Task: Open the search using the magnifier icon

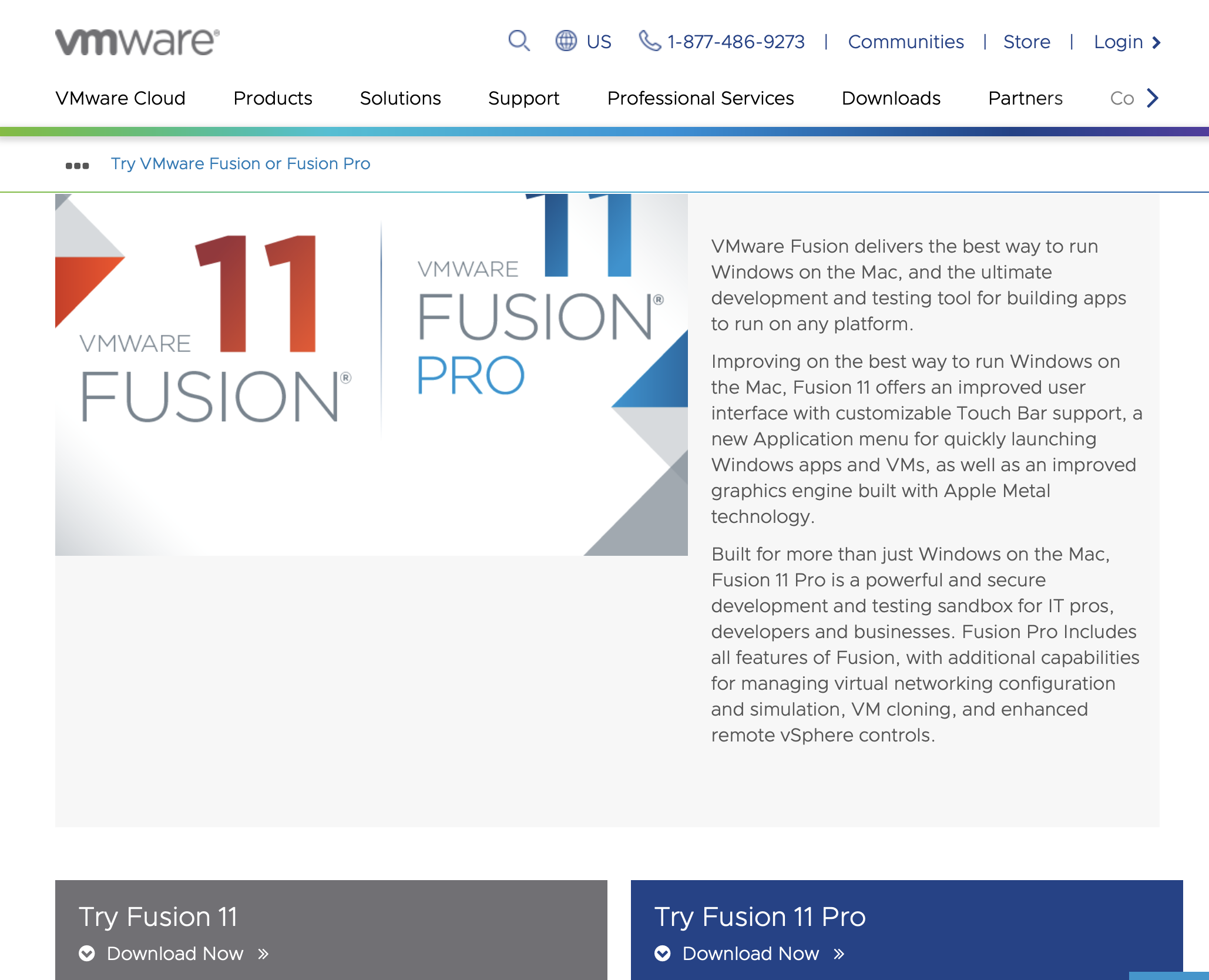Action: click(519, 41)
